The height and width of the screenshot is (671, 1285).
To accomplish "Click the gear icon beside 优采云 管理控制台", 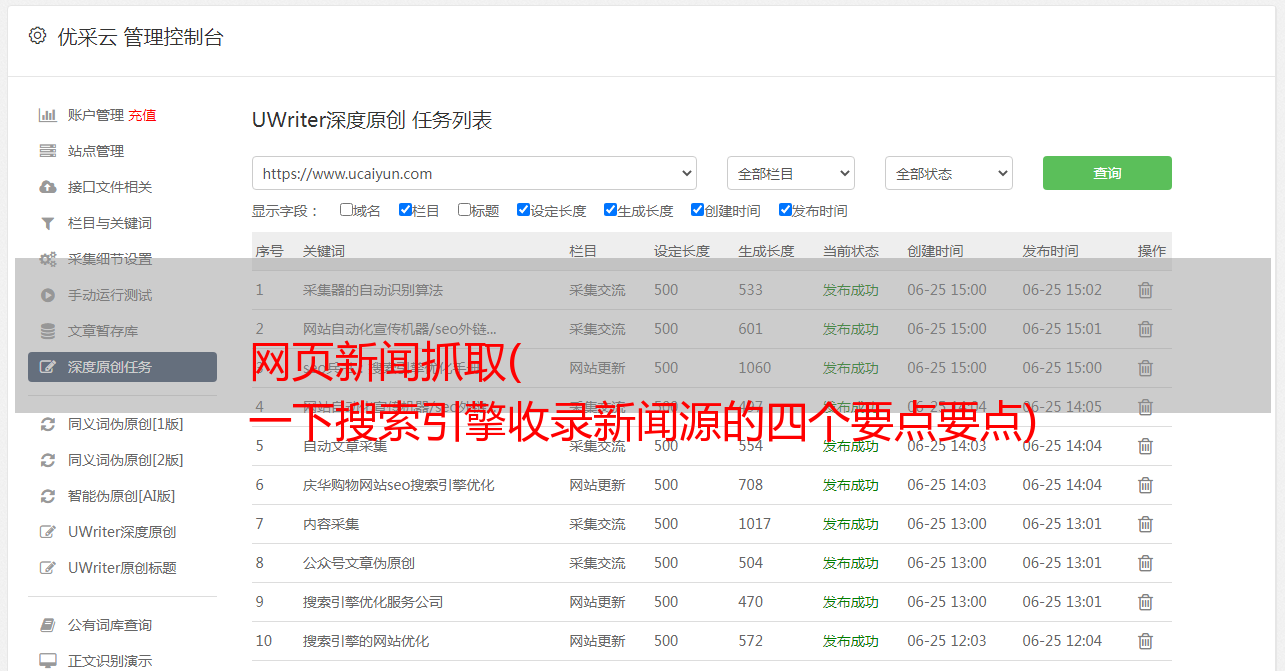I will (x=37, y=36).
